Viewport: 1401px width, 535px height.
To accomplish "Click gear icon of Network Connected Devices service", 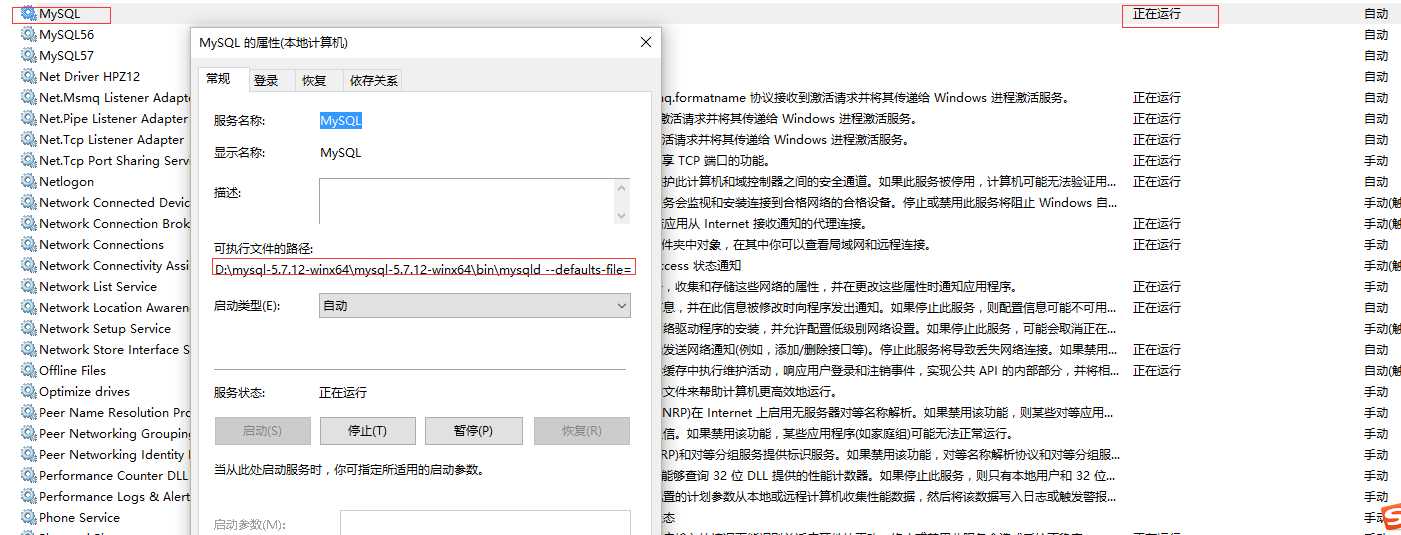I will tap(28, 203).
